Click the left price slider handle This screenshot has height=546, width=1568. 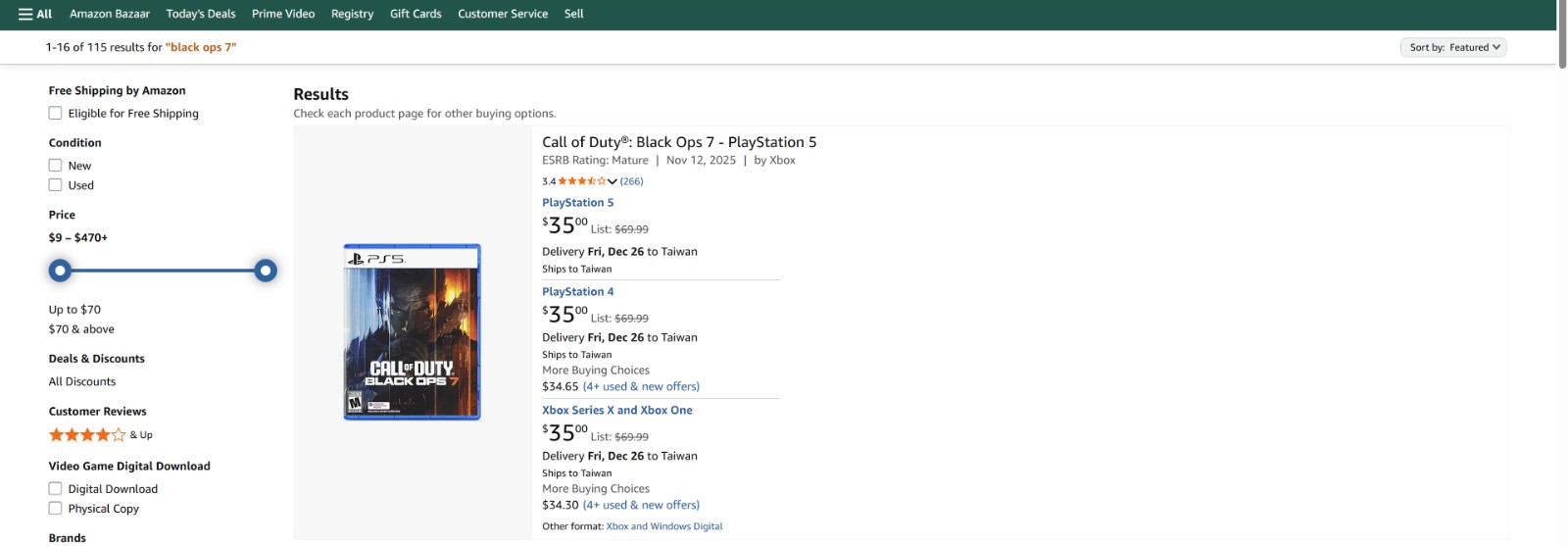click(61, 271)
